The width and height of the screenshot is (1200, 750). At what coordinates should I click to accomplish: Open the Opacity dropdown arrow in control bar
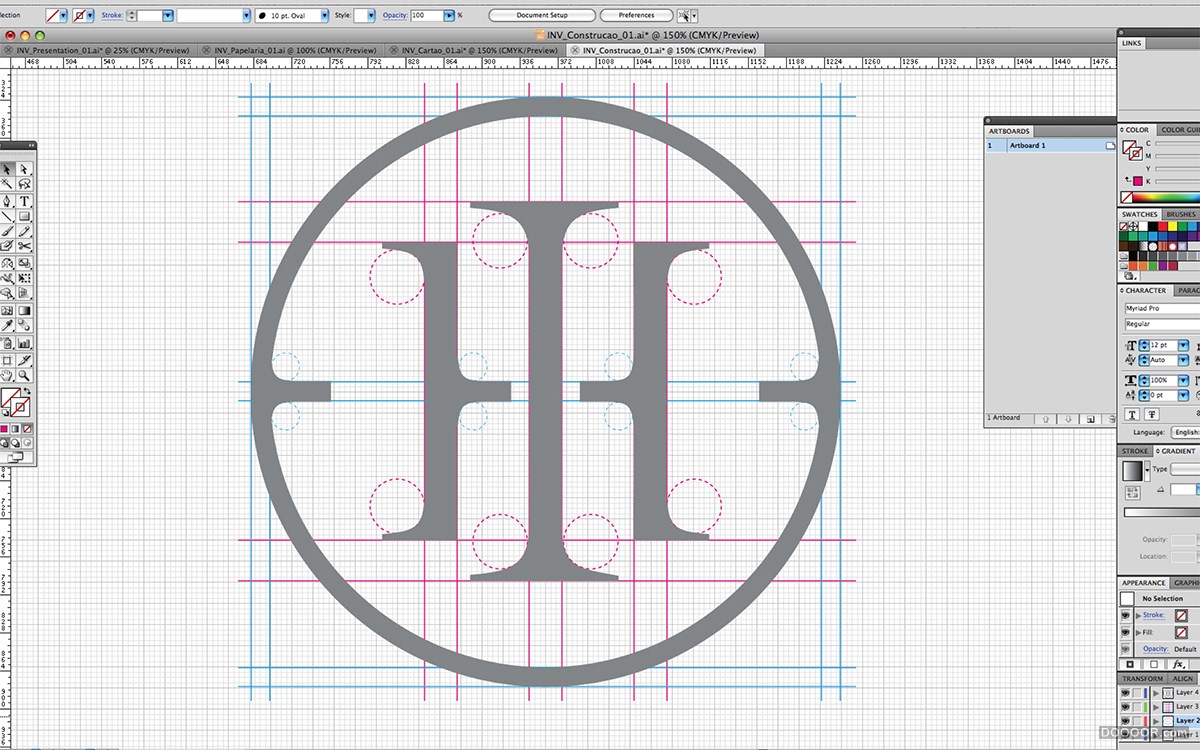447,16
